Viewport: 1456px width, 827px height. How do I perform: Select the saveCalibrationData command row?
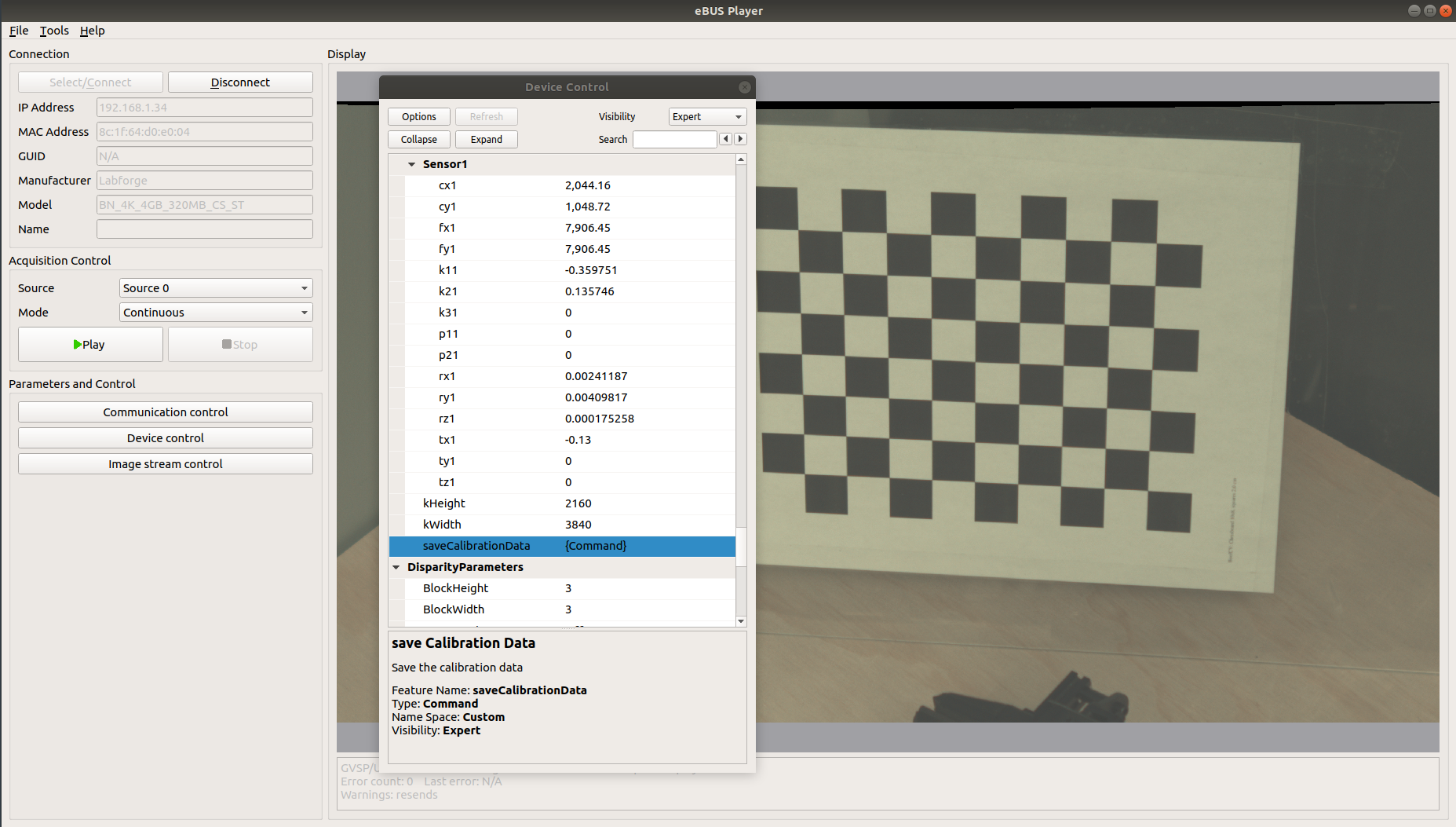coord(562,546)
